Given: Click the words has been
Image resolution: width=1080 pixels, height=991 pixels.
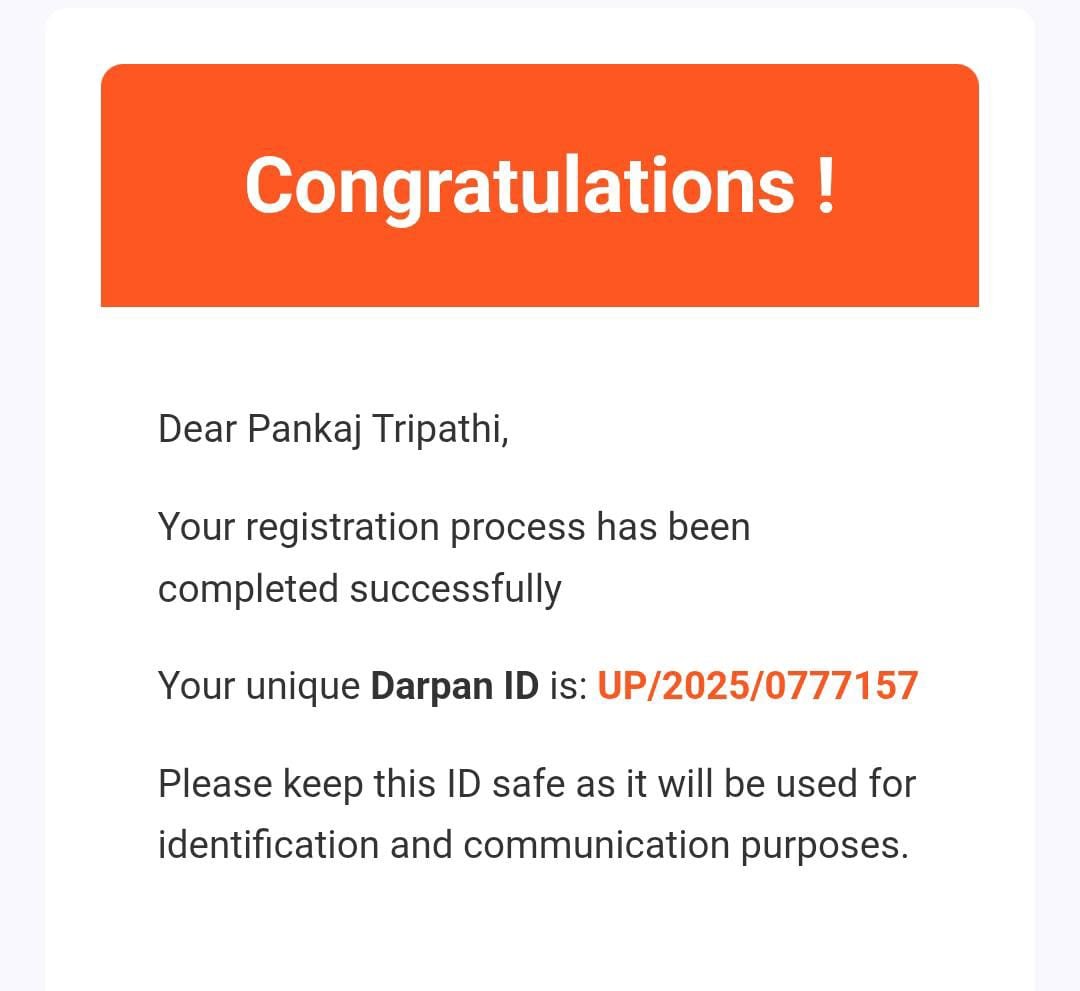Looking at the screenshot, I should coord(673,527).
